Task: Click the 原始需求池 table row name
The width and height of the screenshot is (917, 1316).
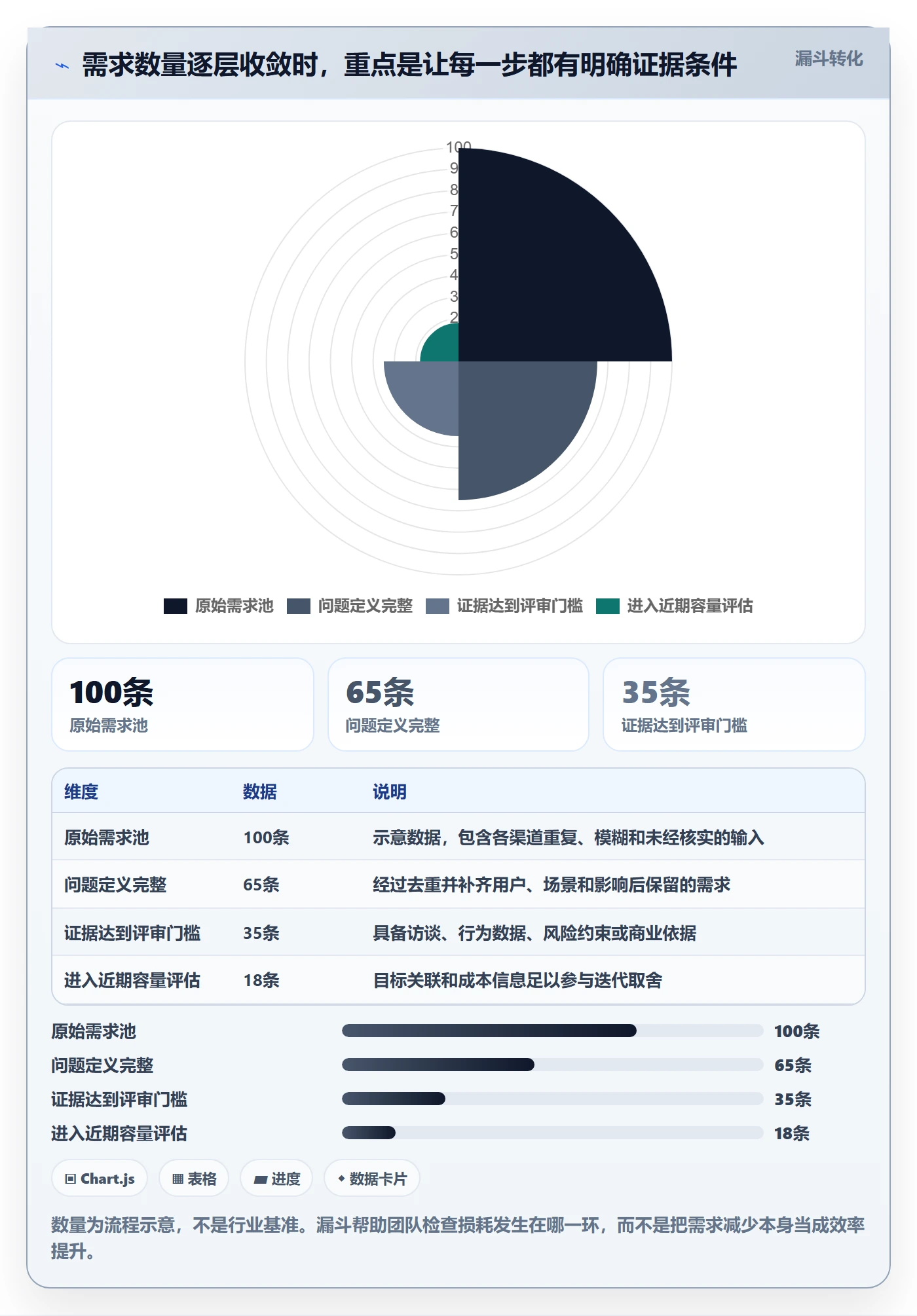Action: pos(107,837)
